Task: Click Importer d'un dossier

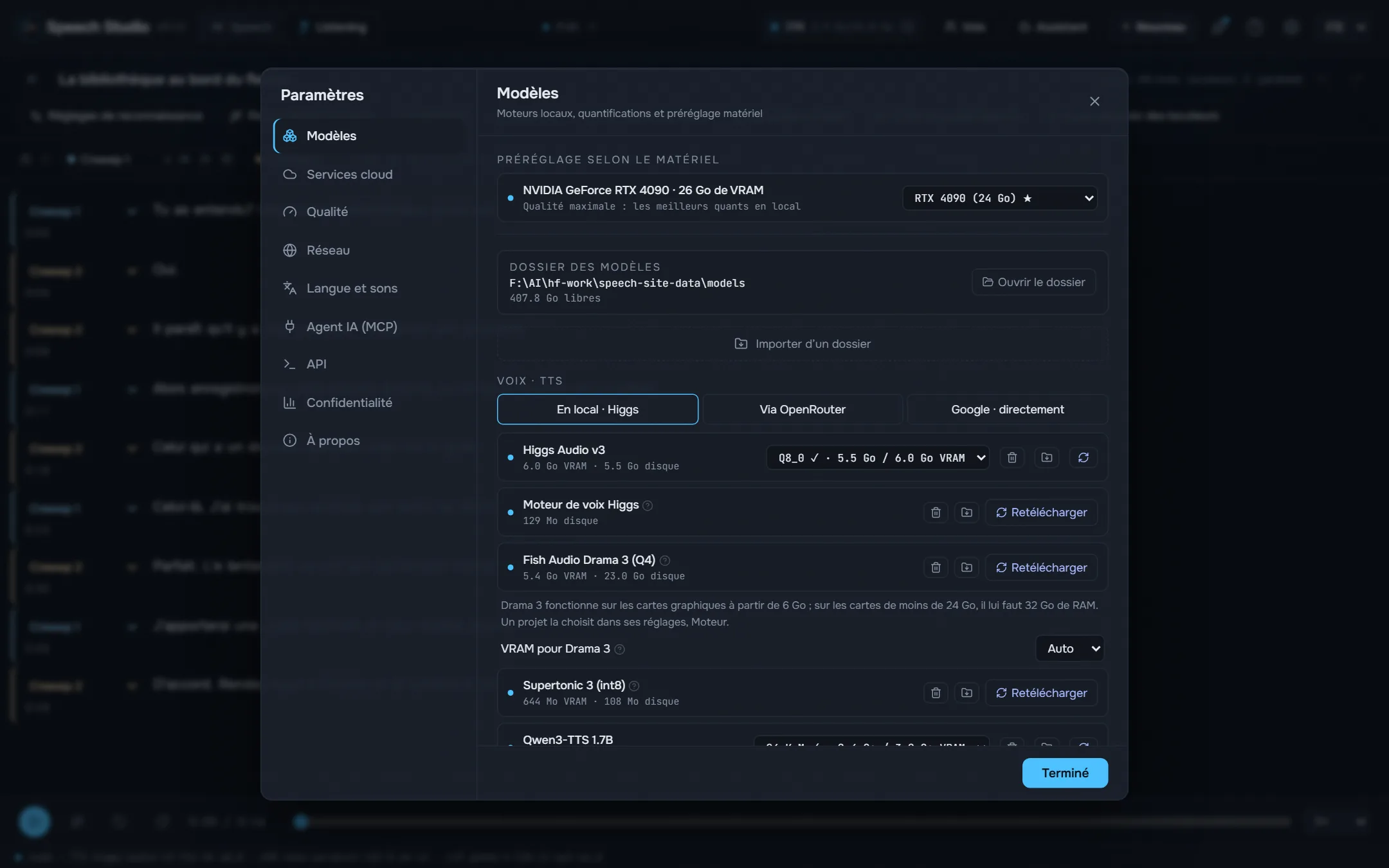Action: point(803,344)
